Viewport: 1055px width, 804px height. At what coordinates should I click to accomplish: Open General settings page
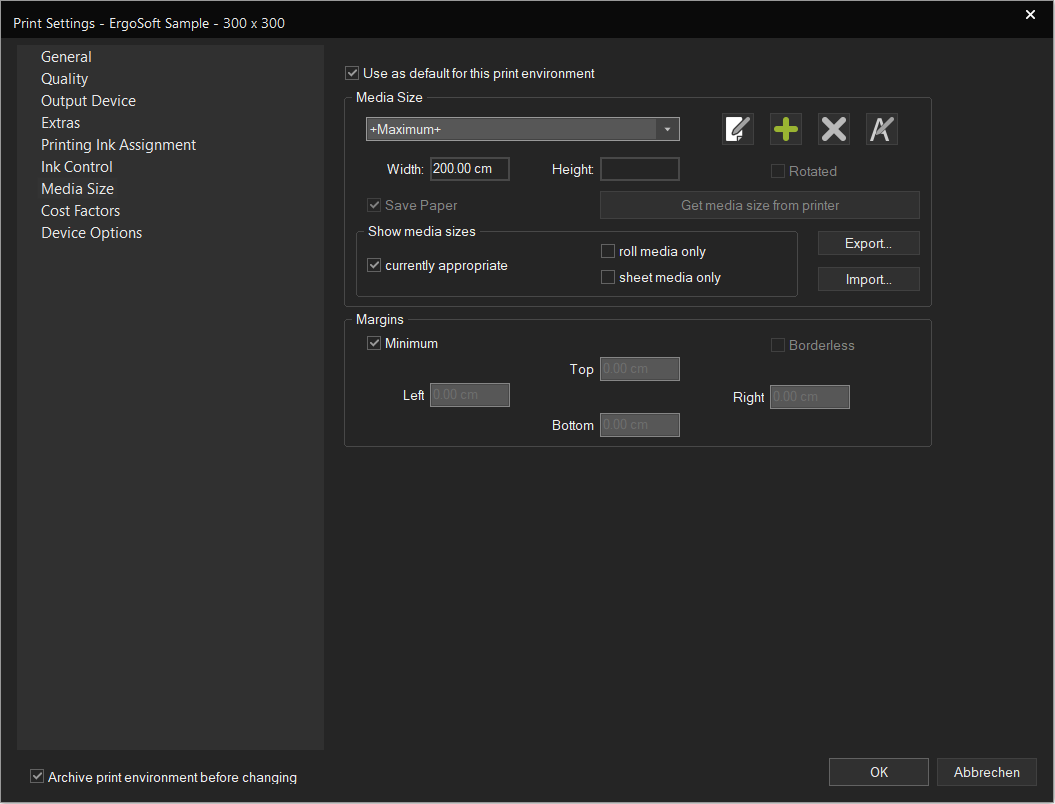point(66,57)
